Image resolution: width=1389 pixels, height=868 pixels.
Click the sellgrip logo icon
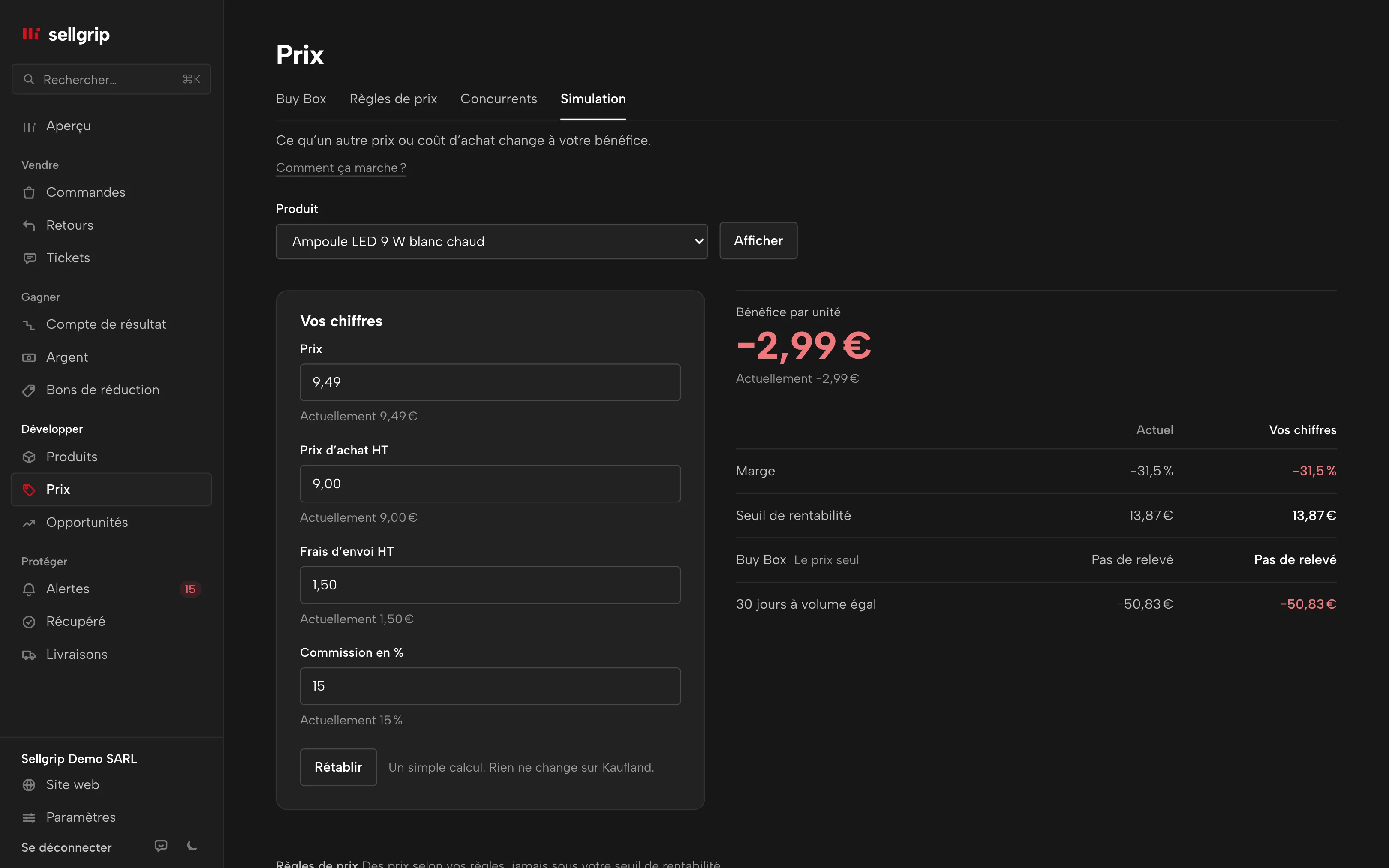[x=31, y=34]
